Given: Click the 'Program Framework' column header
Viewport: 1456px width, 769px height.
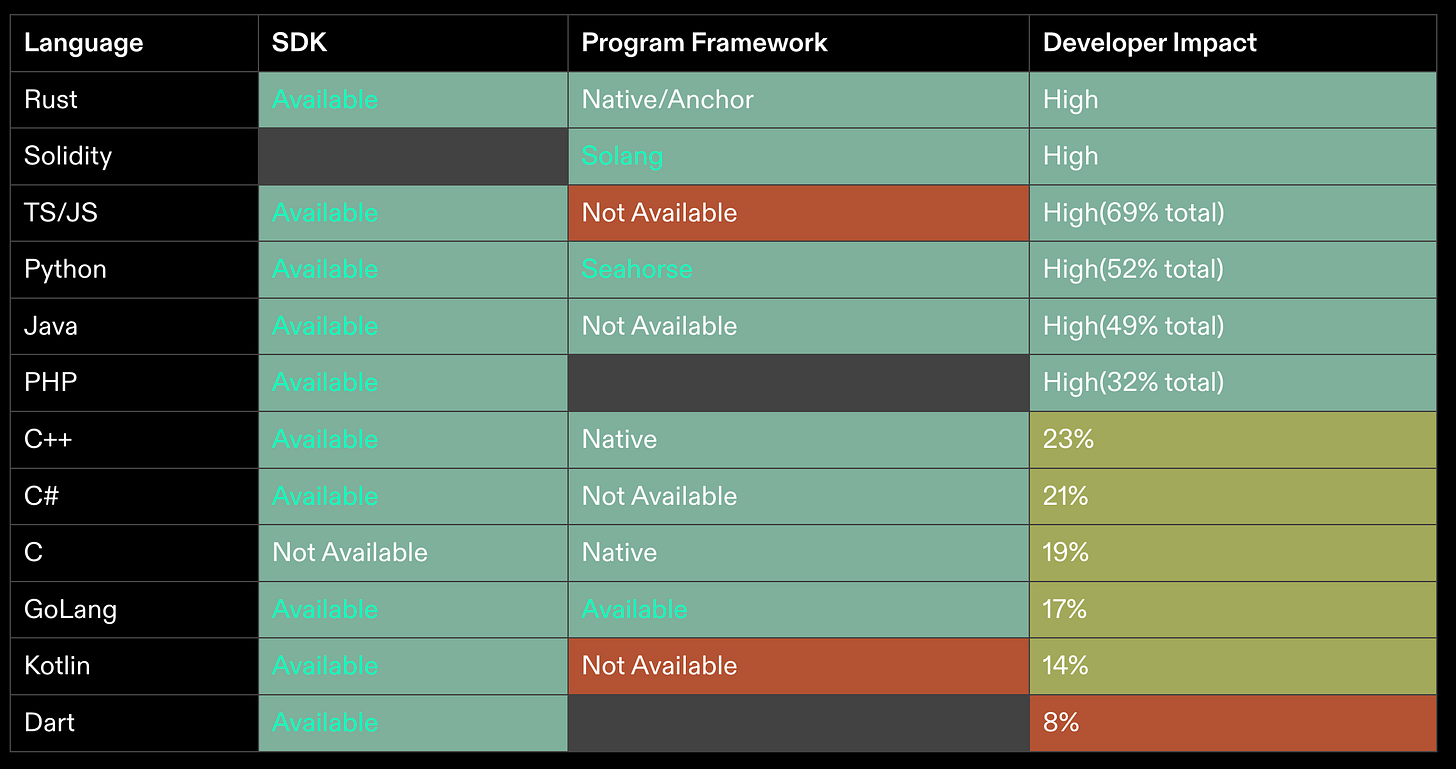Looking at the screenshot, I should coord(798,43).
